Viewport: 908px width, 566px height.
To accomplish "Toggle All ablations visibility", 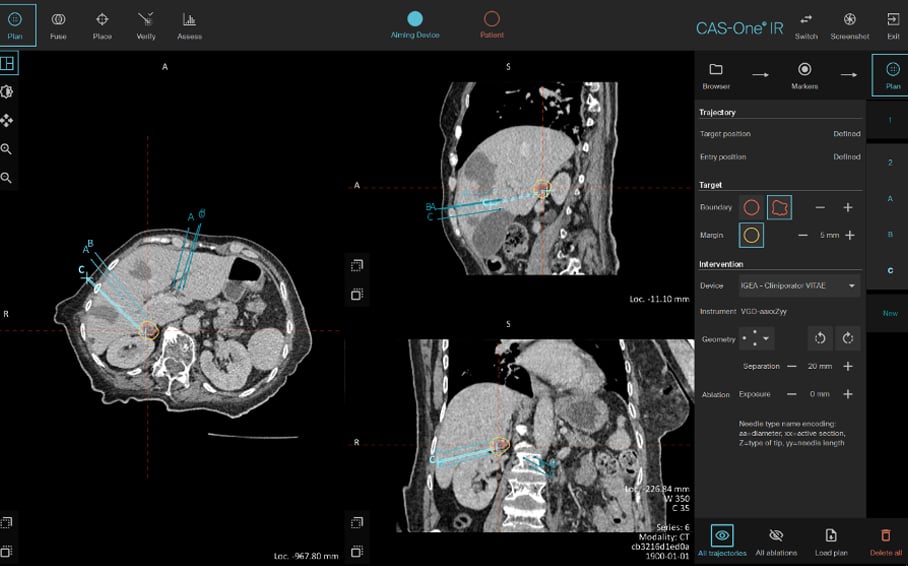I will coord(776,541).
